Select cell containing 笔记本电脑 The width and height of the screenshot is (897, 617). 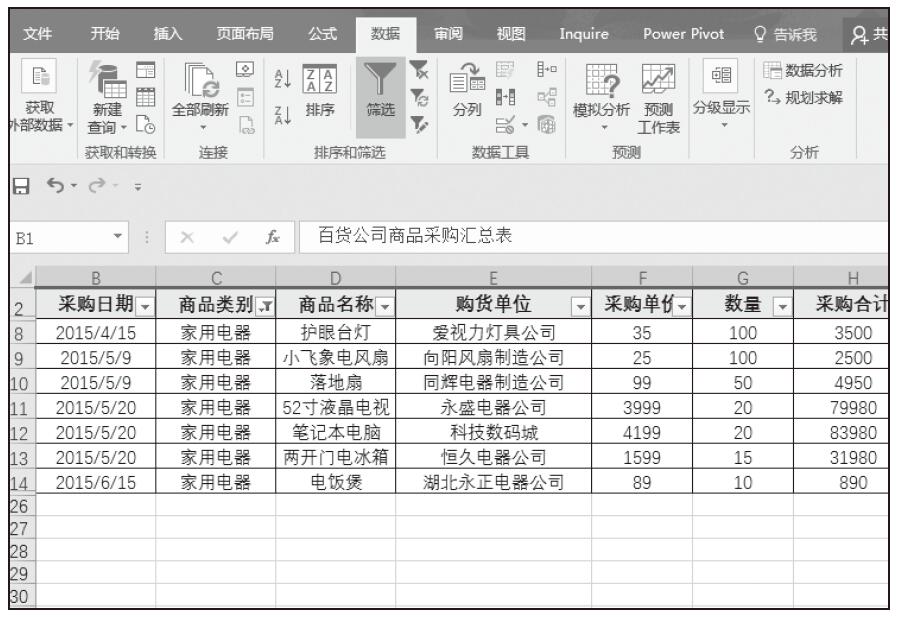click(335, 432)
